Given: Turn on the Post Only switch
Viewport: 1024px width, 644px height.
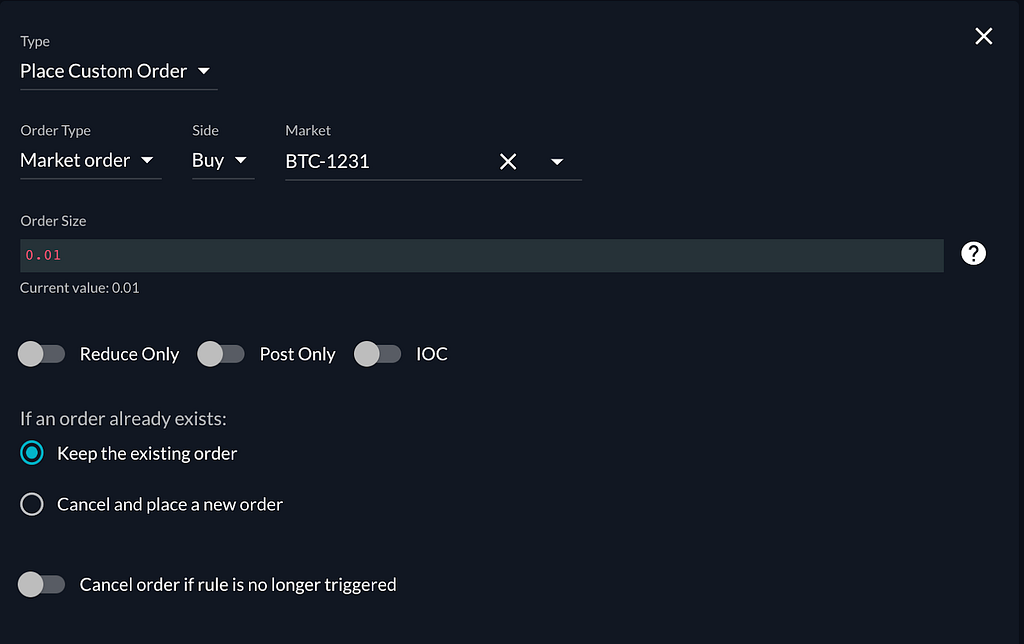Looking at the screenshot, I should (x=221, y=354).
